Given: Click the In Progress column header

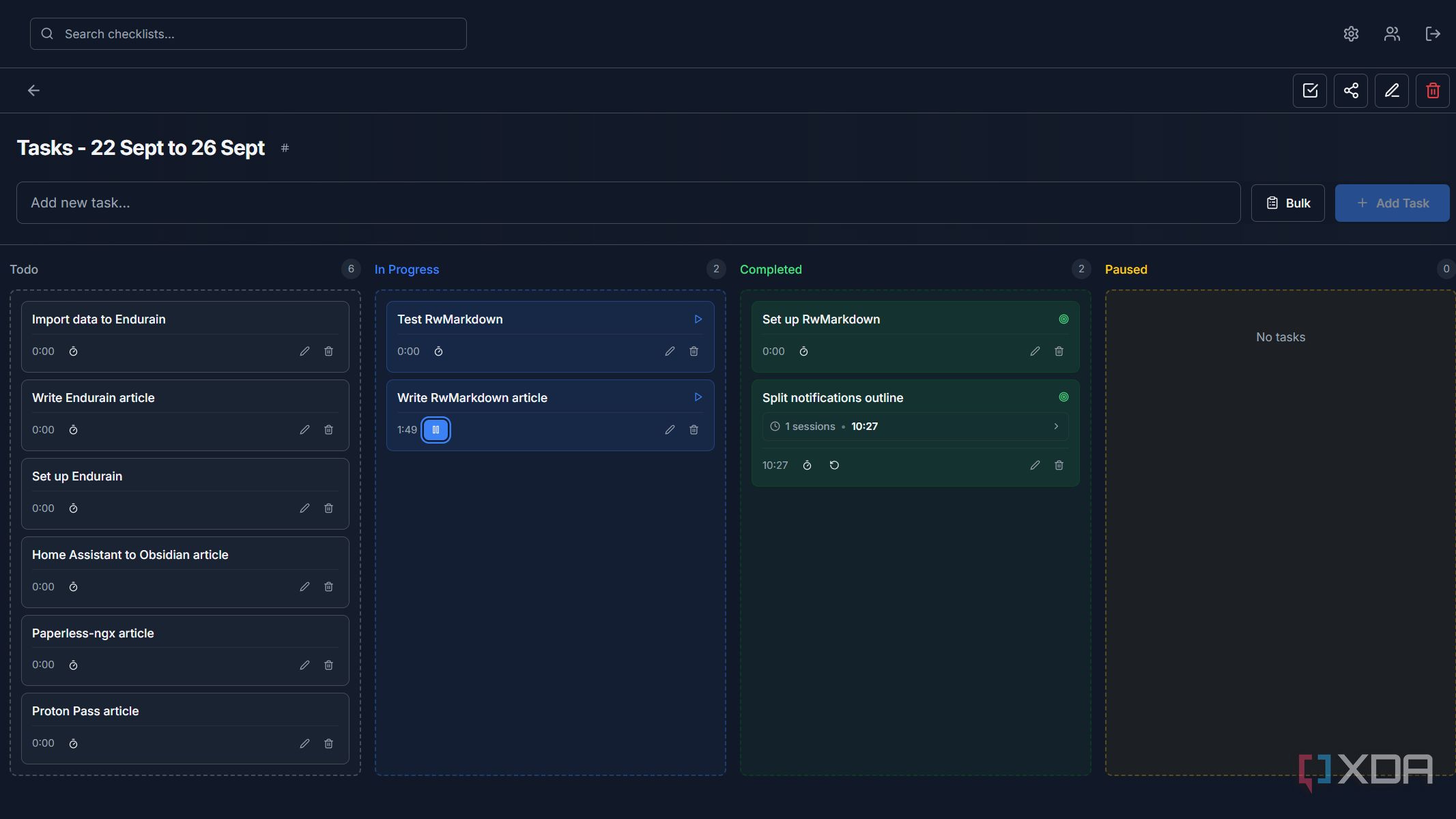Looking at the screenshot, I should click(407, 270).
